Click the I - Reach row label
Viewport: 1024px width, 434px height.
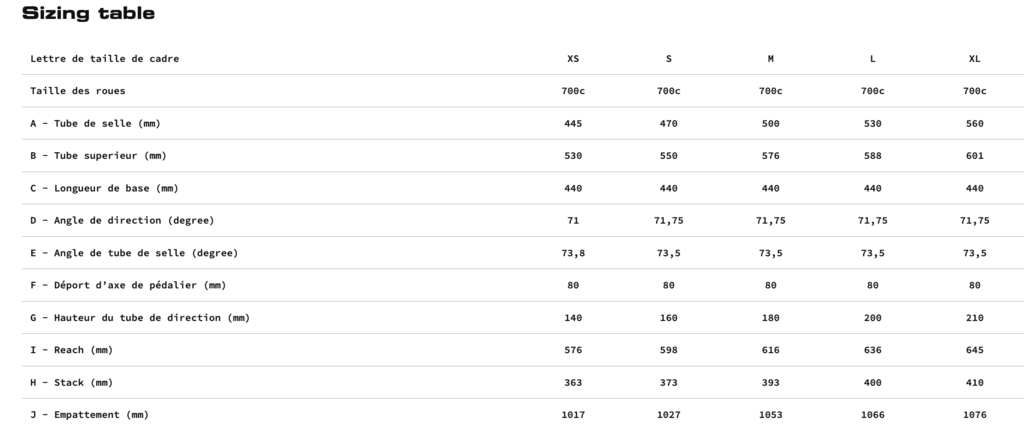point(72,350)
